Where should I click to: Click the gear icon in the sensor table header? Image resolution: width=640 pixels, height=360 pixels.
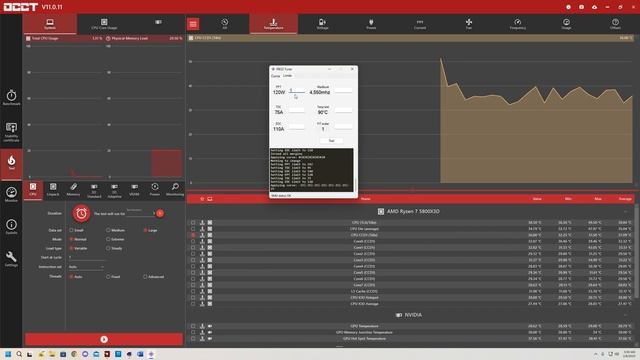tap(202, 199)
